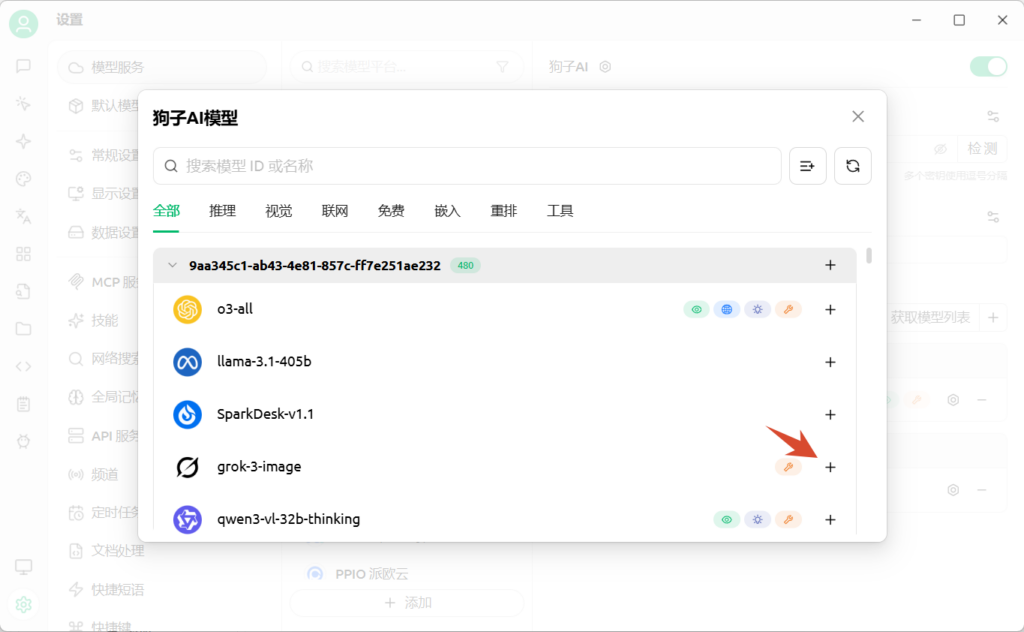Screen dimensions: 1024x632
Task: Add all models in the 9aa345c1 group
Action: [x=830, y=265]
